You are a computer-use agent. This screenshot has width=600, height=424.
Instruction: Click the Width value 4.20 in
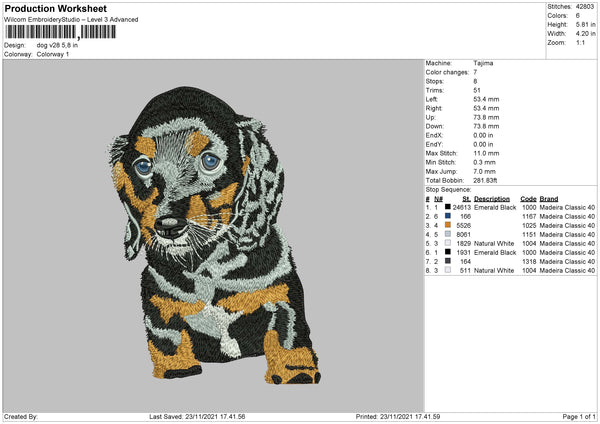point(585,34)
